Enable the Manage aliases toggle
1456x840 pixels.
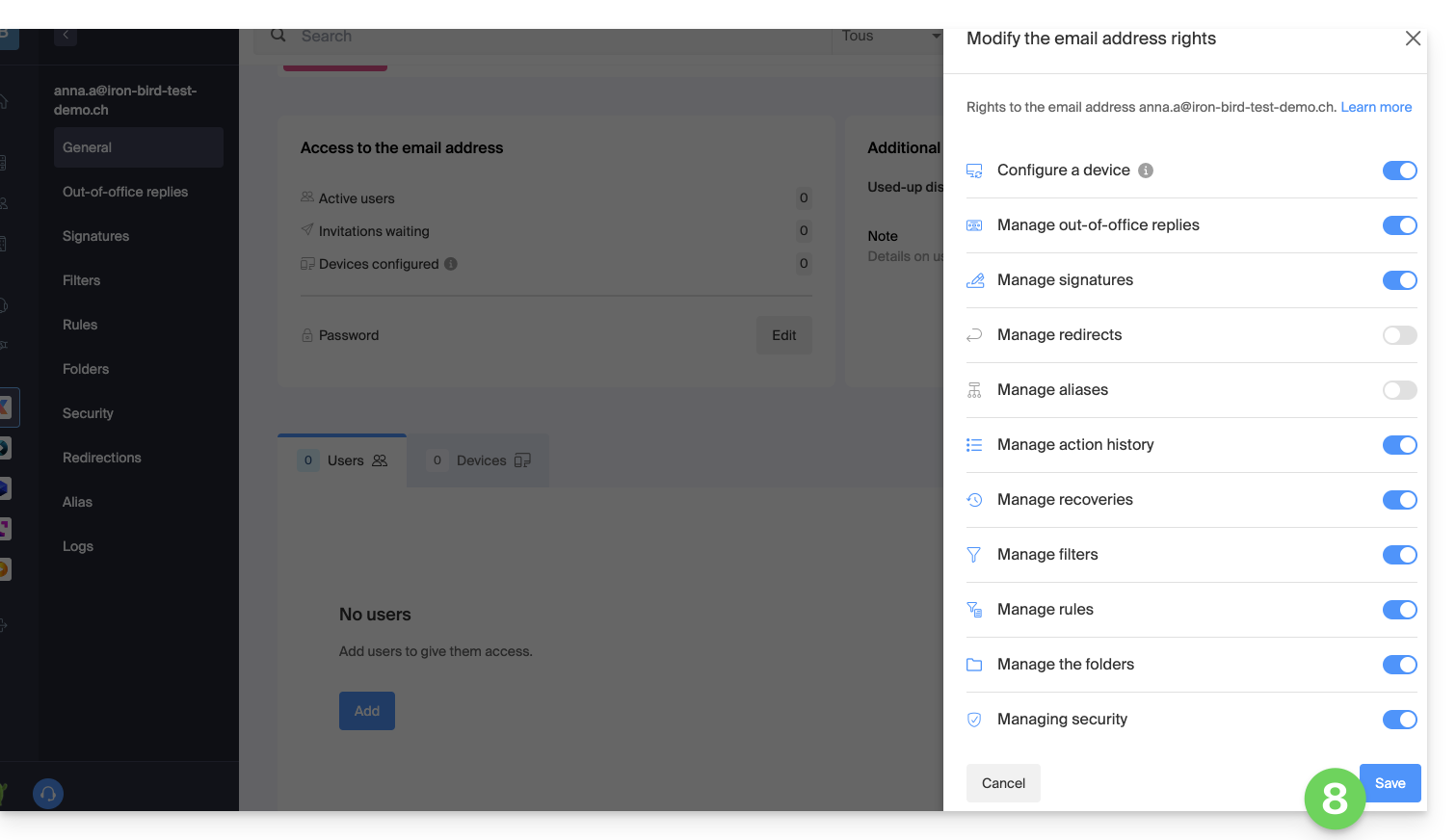[x=1399, y=390]
